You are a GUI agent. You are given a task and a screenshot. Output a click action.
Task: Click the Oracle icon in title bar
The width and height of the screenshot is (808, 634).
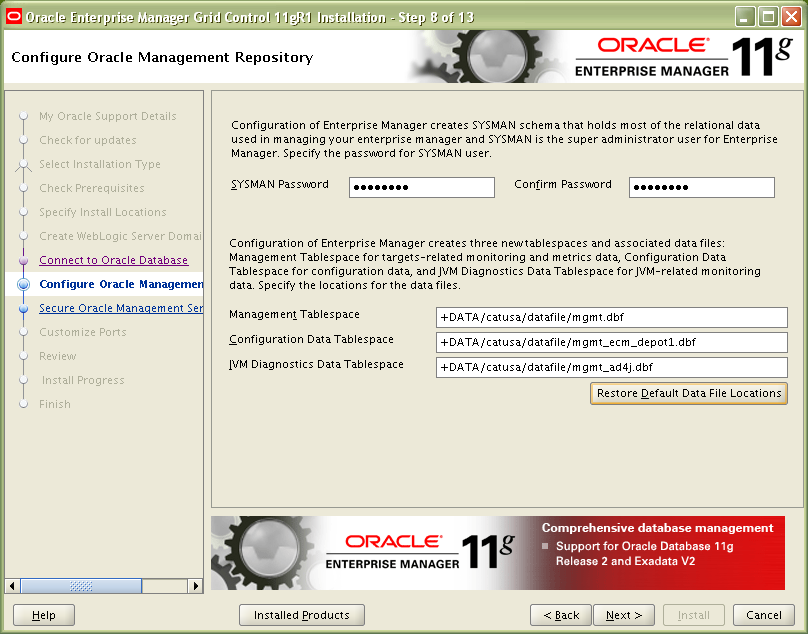pyautogui.click(x=13, y=16)
